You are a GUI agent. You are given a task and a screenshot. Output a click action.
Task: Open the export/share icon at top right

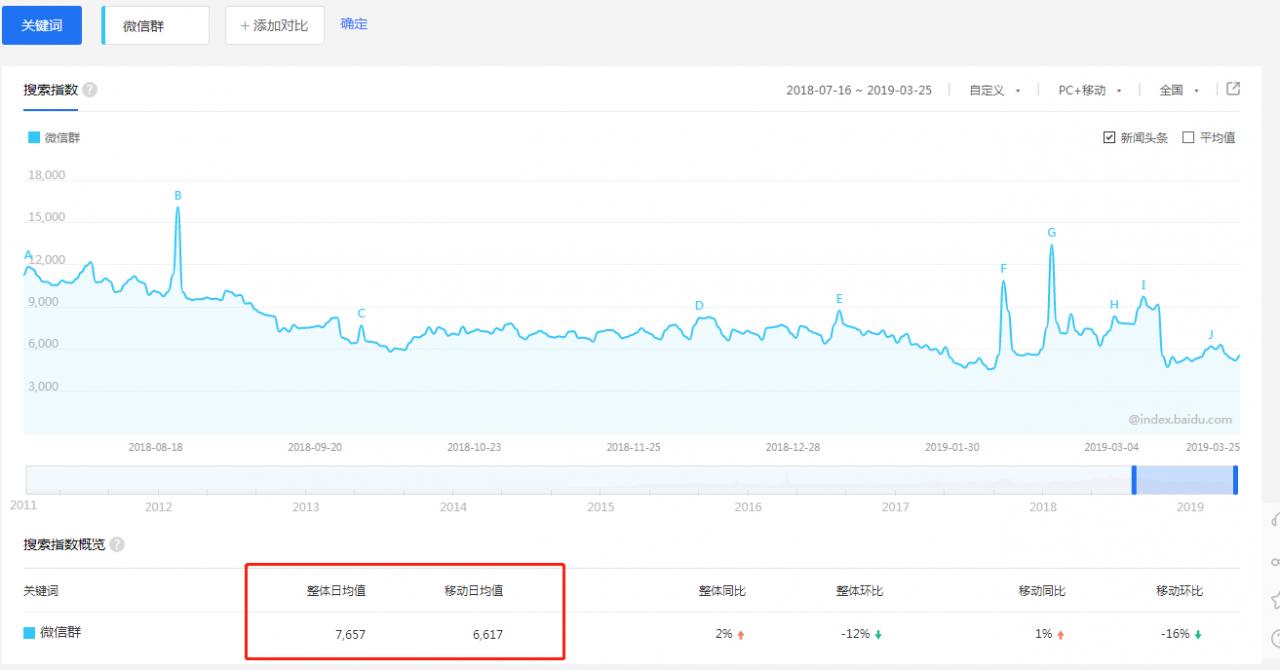click(x=1233, y=89)
